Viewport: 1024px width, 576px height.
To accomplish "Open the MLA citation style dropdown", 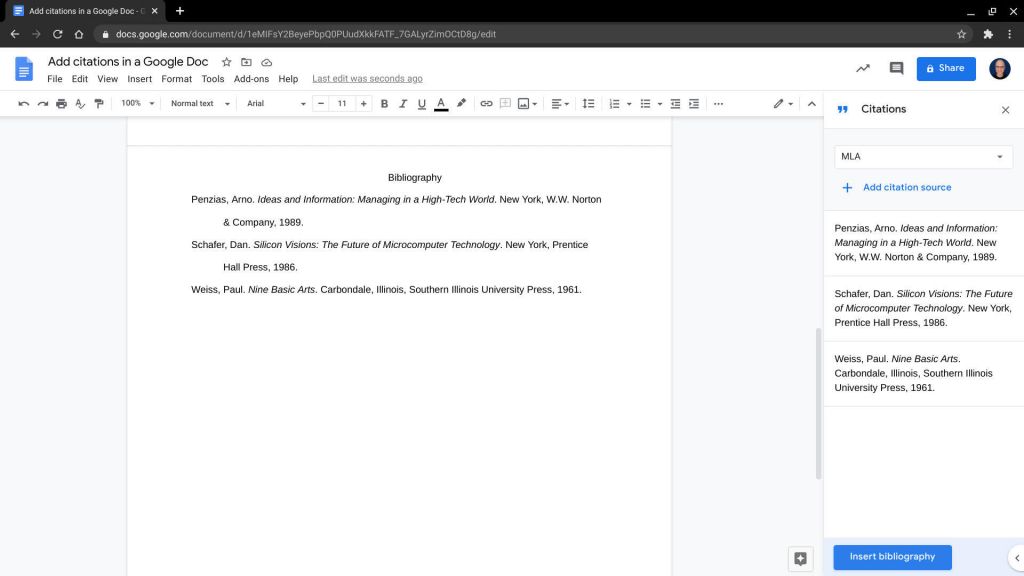I will [x=921, y=156].
